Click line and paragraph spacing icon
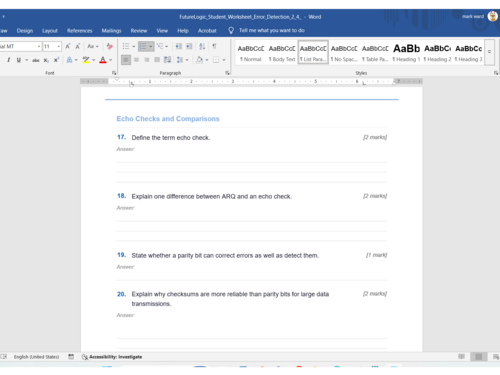 (180, 60)
